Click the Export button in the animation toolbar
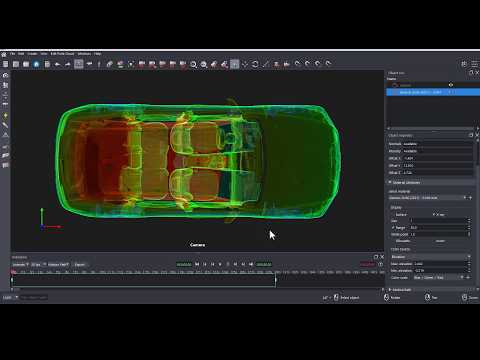Screen dimensions: 480x360 pos(80,265)
